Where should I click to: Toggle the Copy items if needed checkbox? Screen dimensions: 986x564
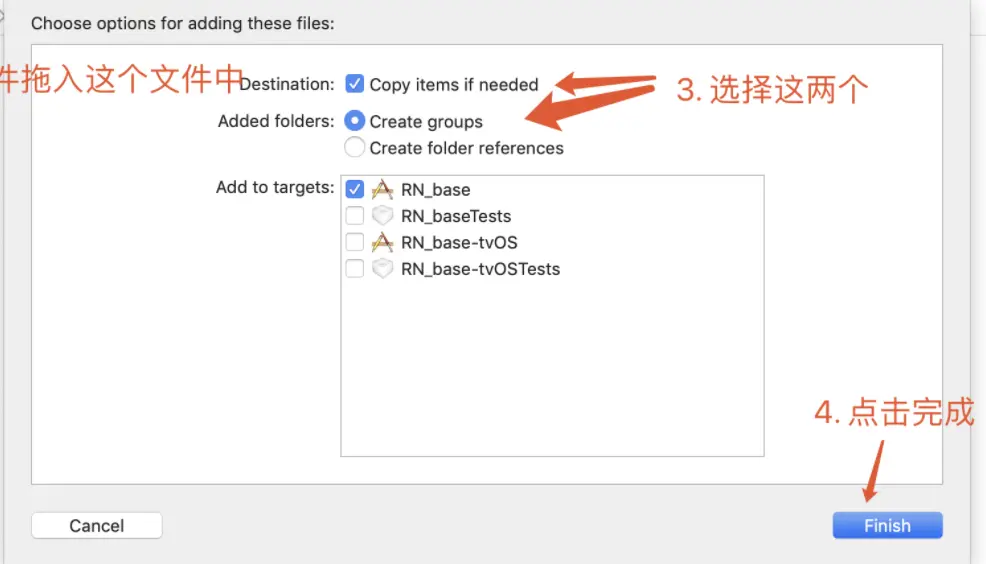point(354,84)
